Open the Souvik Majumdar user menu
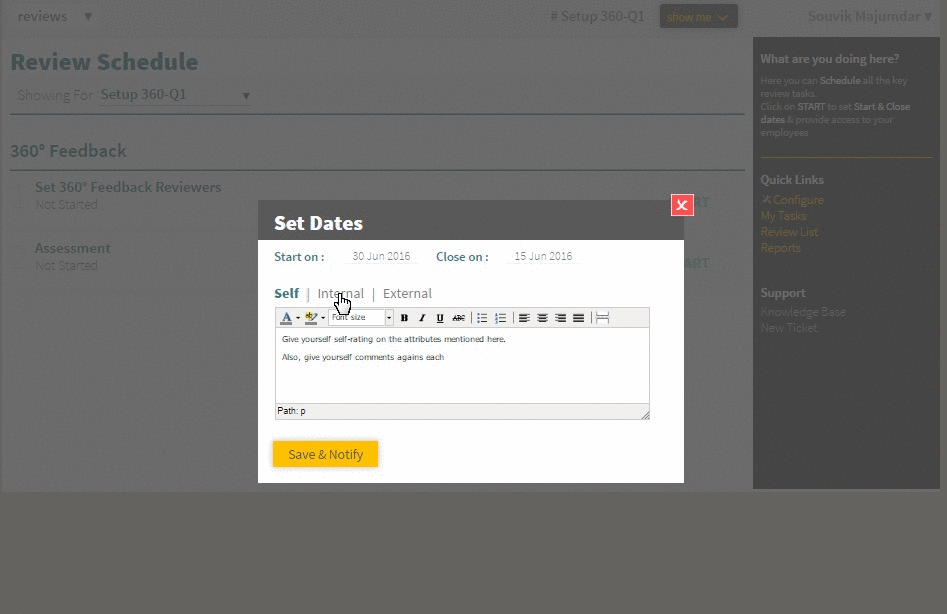The height and width of the screenshot is (614, 947). click(870, 16)
